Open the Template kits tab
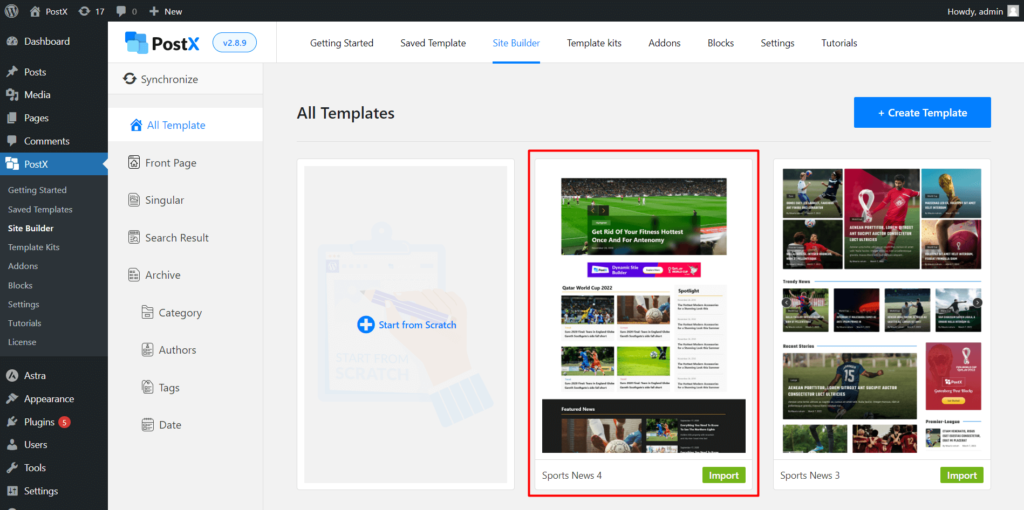This screenshot has width=1024, height=510. [x=594, y=43]
